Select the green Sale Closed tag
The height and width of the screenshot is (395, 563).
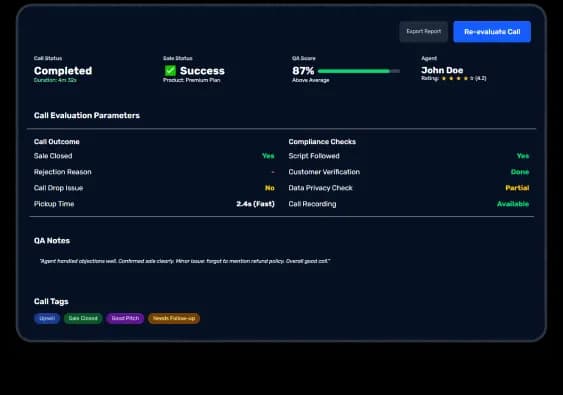pos(83,318)
